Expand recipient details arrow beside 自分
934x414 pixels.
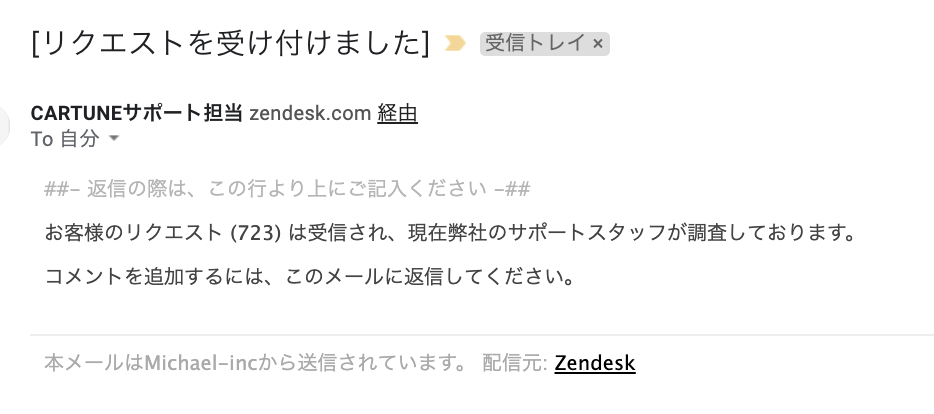114,139
